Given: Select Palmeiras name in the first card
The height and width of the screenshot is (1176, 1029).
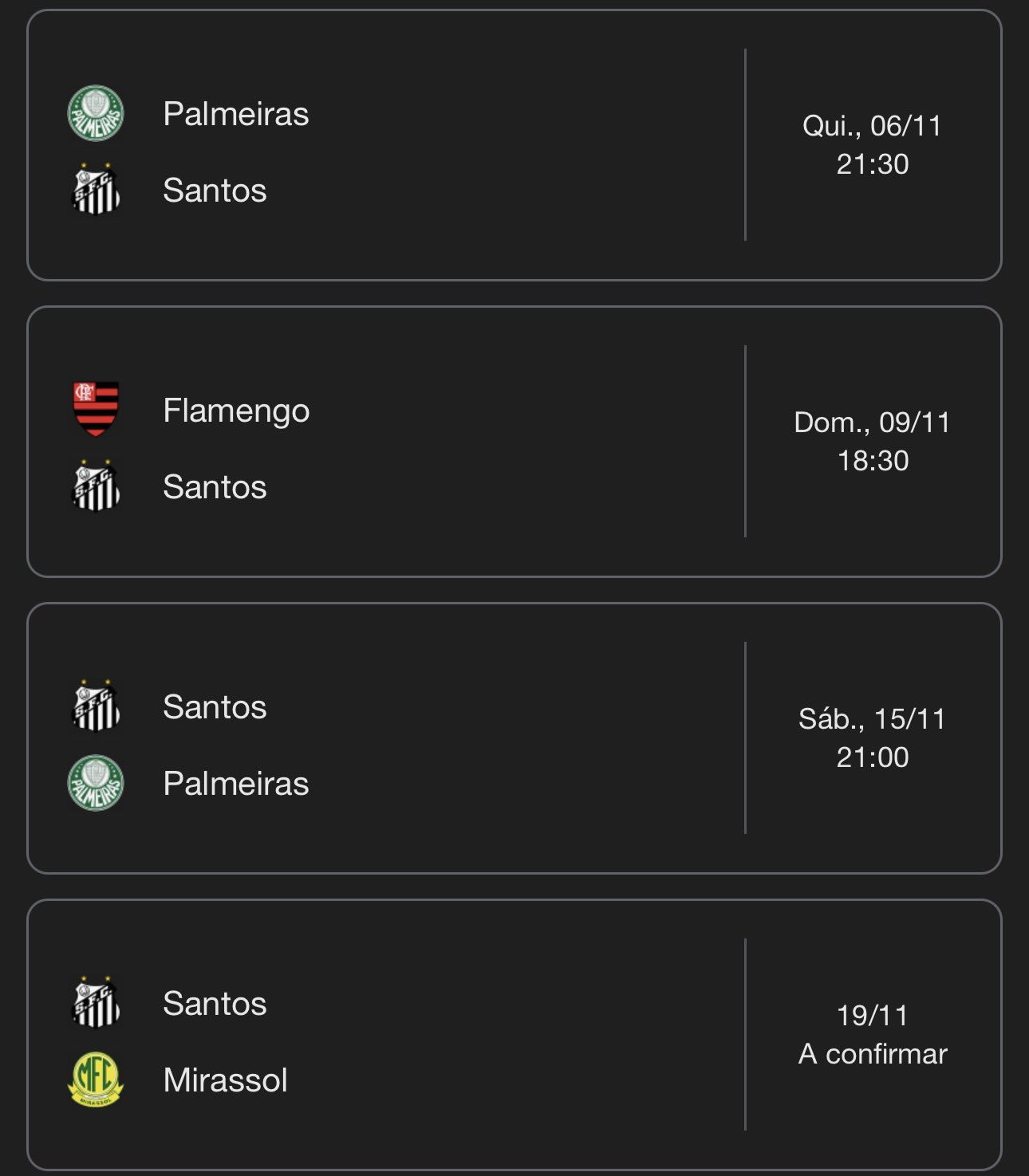Looking at the screenshot, I should (235, 114).
